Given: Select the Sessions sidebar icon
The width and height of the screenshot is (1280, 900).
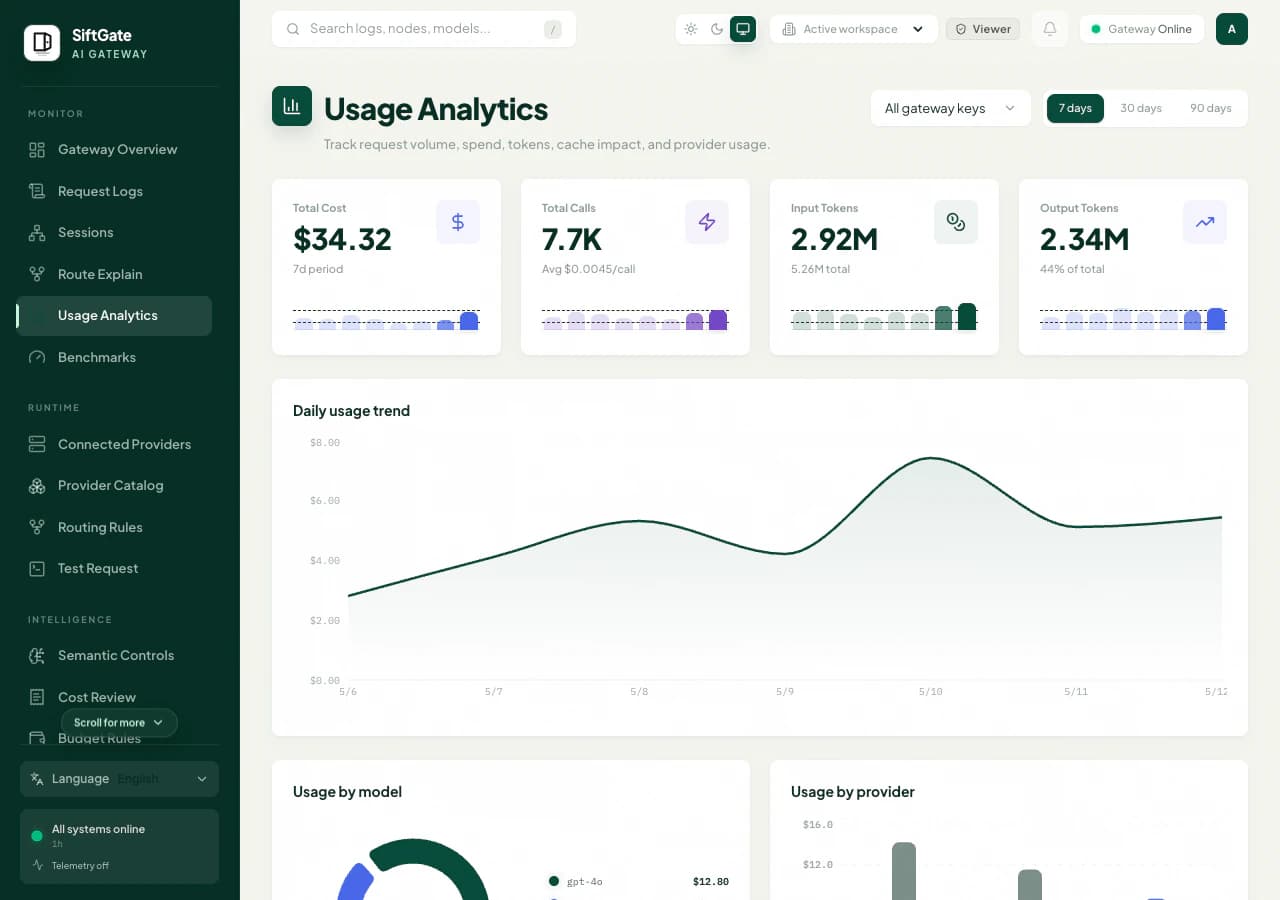Looking at the screenshot, I should click(37, 233).
